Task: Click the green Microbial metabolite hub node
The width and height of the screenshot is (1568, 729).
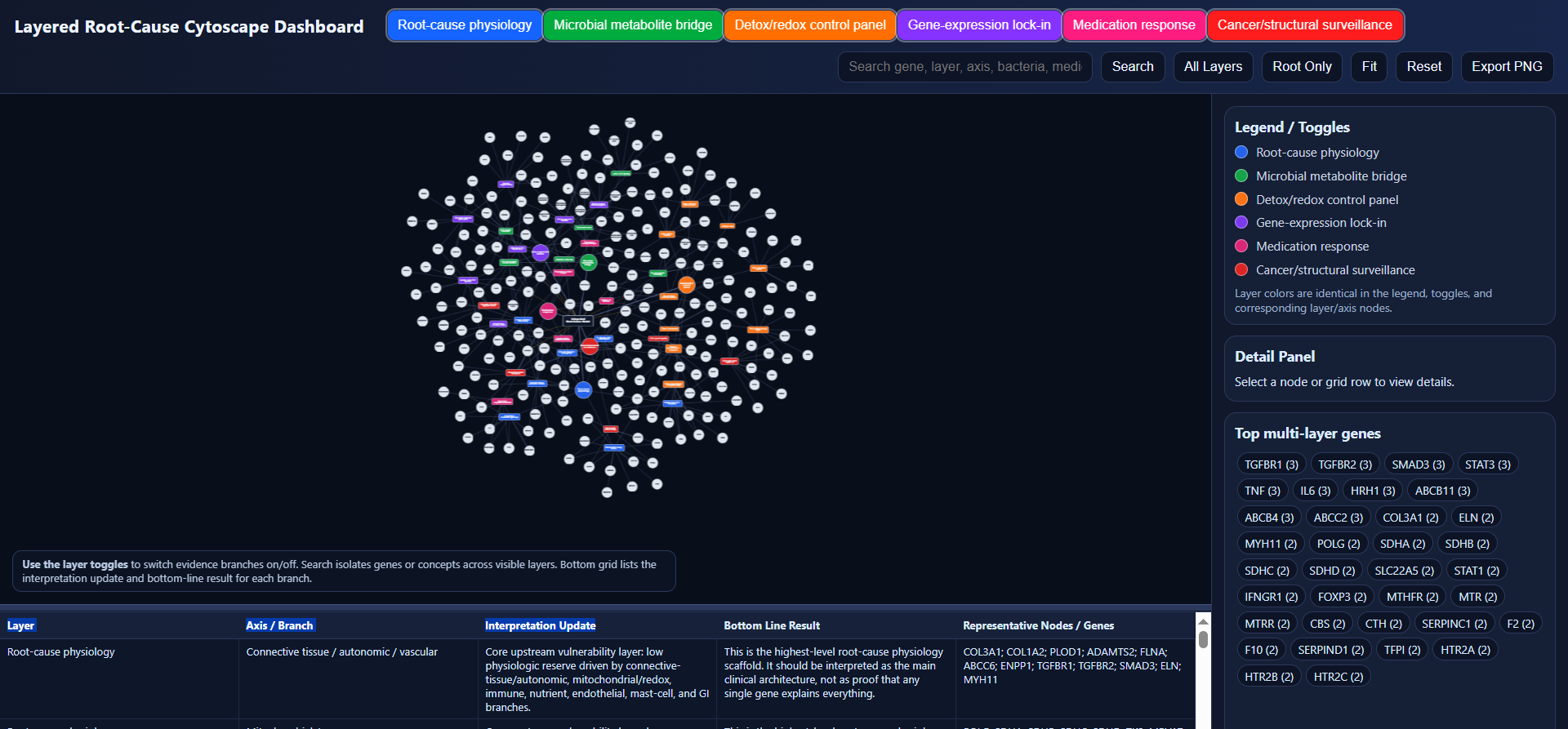Action: (589, 263)
